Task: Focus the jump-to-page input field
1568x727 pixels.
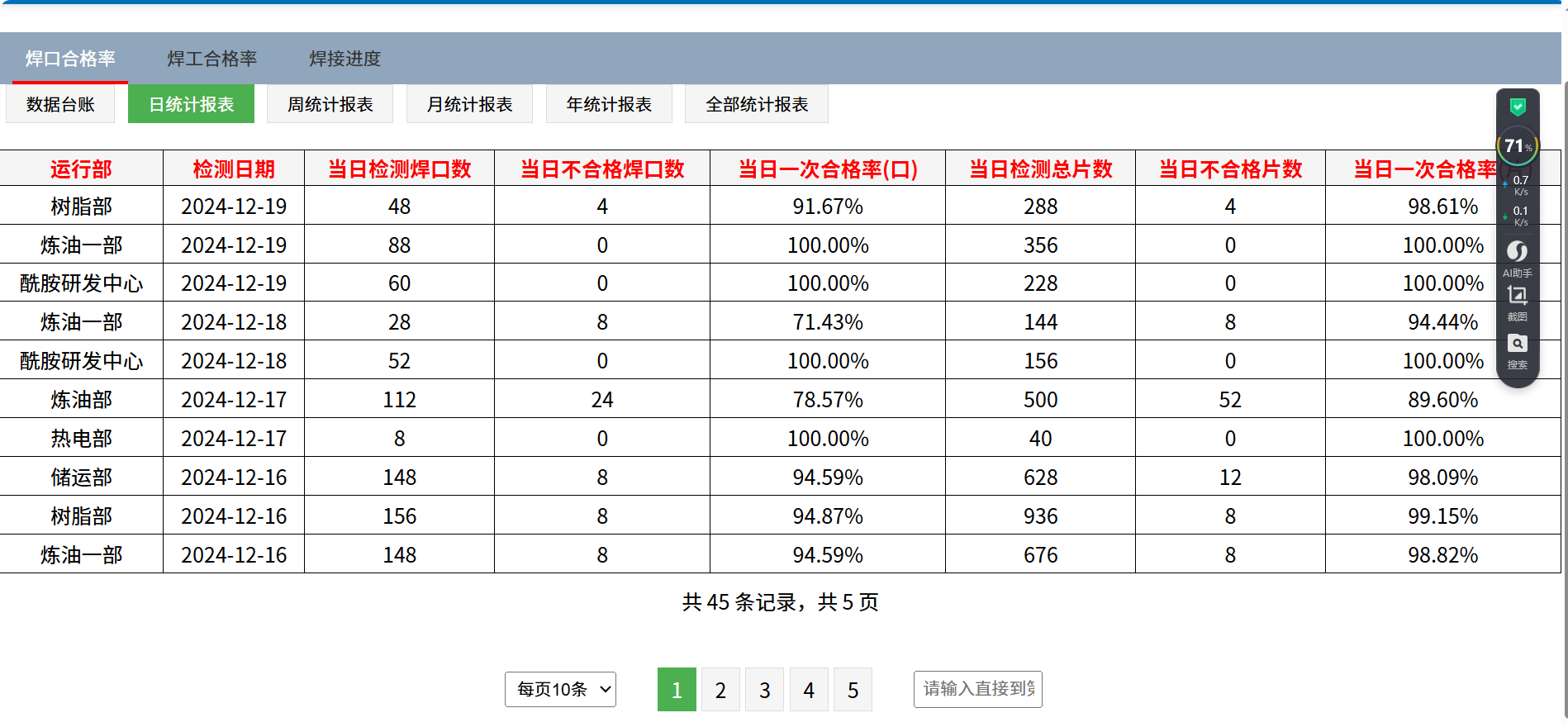Action: 978,689
